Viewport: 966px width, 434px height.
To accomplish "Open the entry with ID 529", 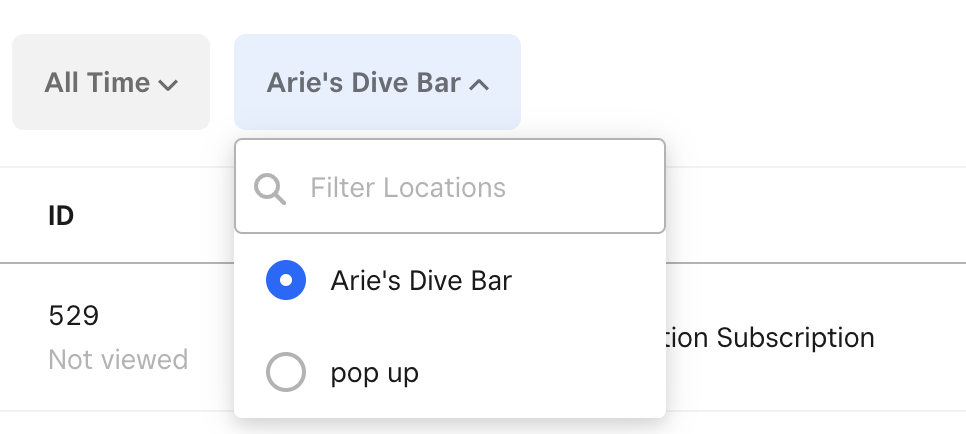I will point(74,316).
